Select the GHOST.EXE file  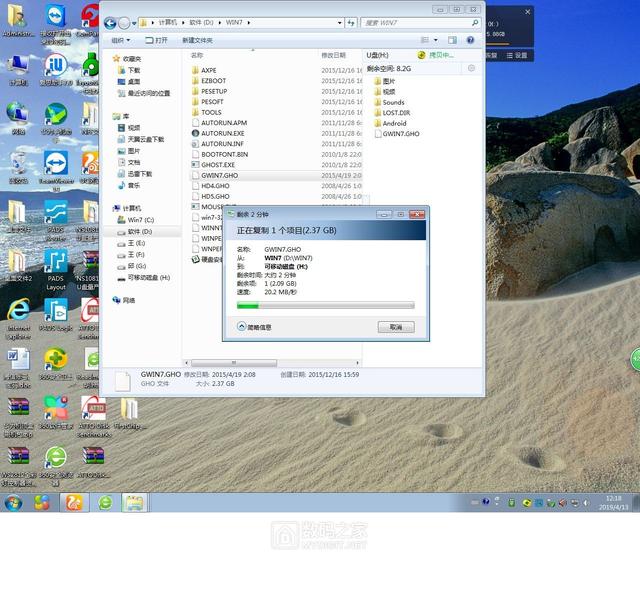pos(217,164)
